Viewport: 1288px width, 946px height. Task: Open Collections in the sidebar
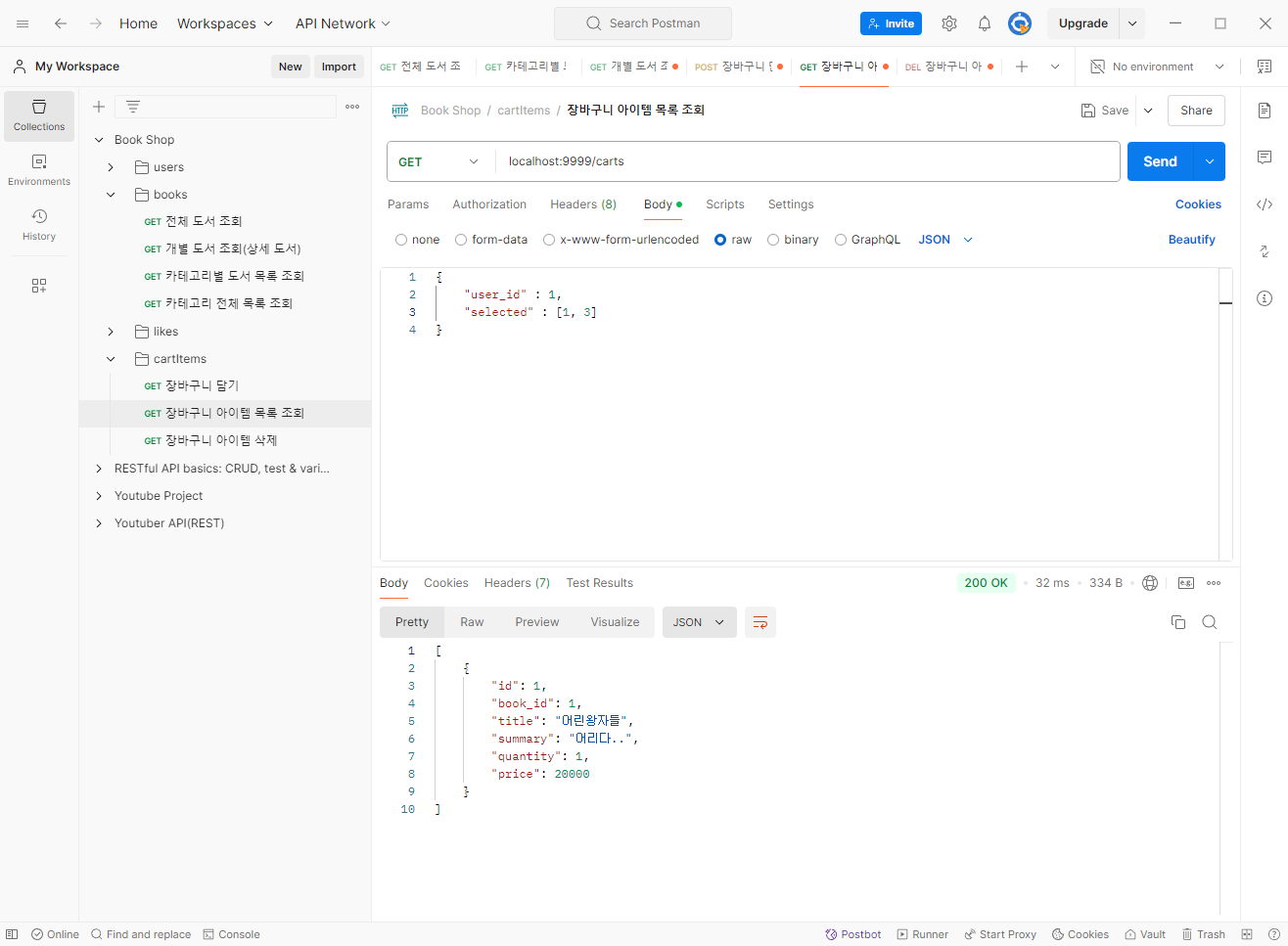[39, 115]
